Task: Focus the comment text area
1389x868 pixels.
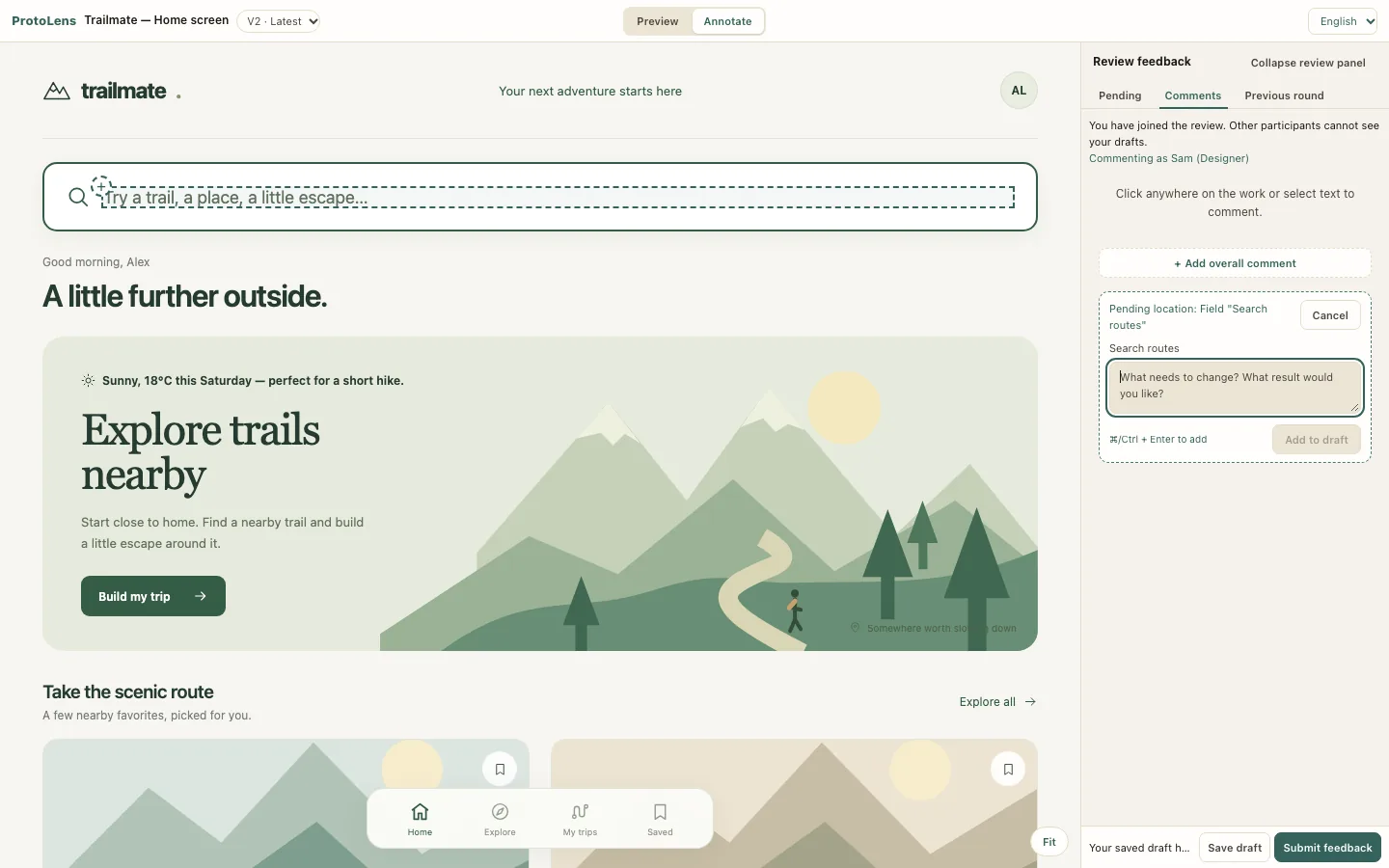Action: [x=1235, y=387]
